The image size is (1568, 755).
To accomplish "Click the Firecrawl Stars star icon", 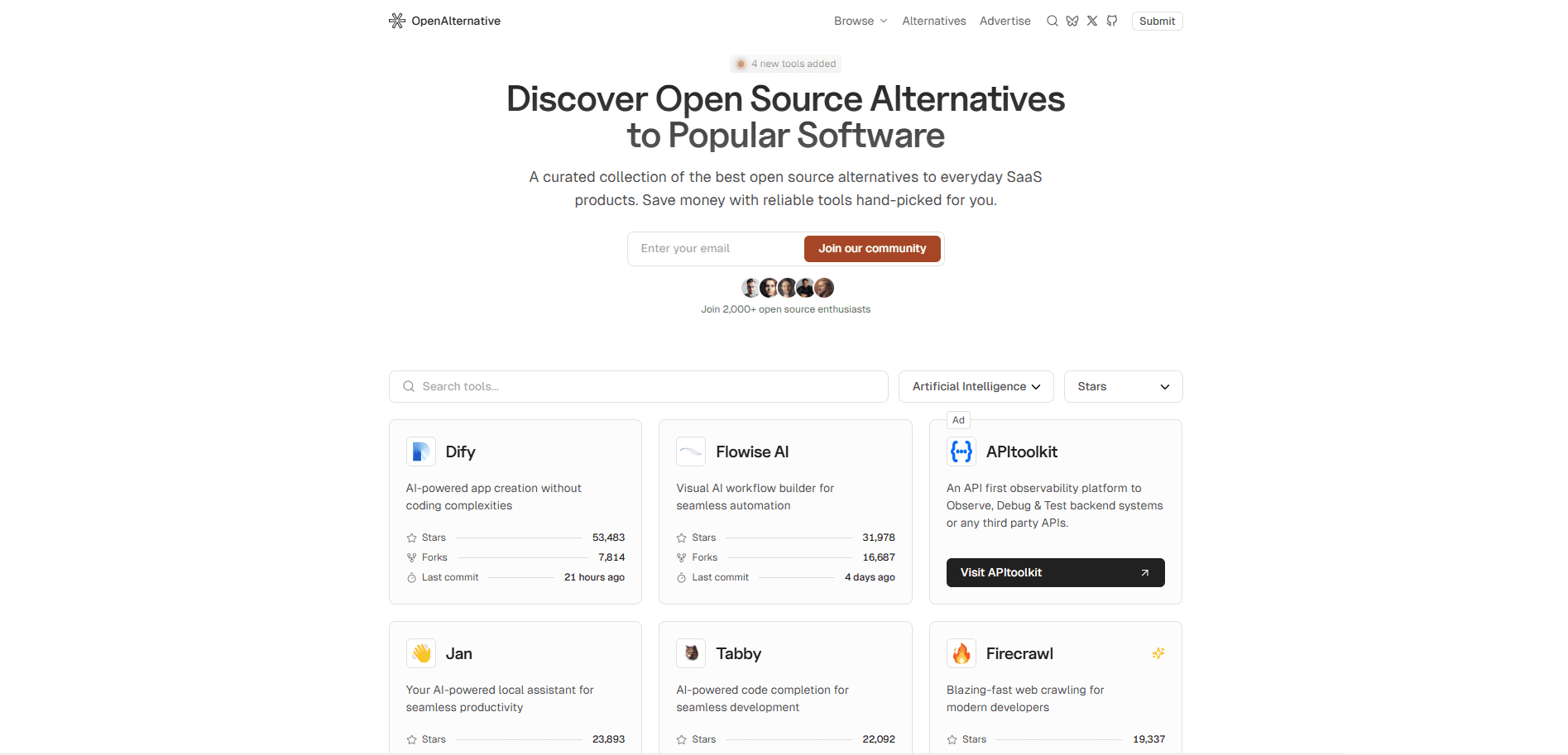I will point(952,739).
